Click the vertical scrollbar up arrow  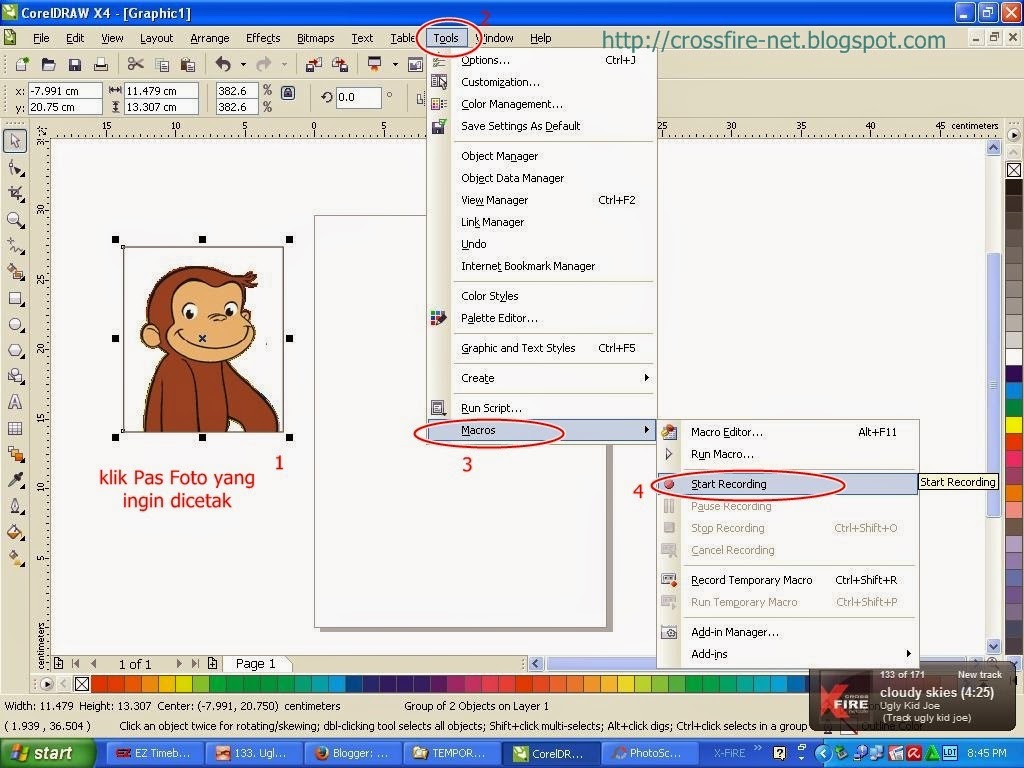pyautogui.click(x=993, y=148)
